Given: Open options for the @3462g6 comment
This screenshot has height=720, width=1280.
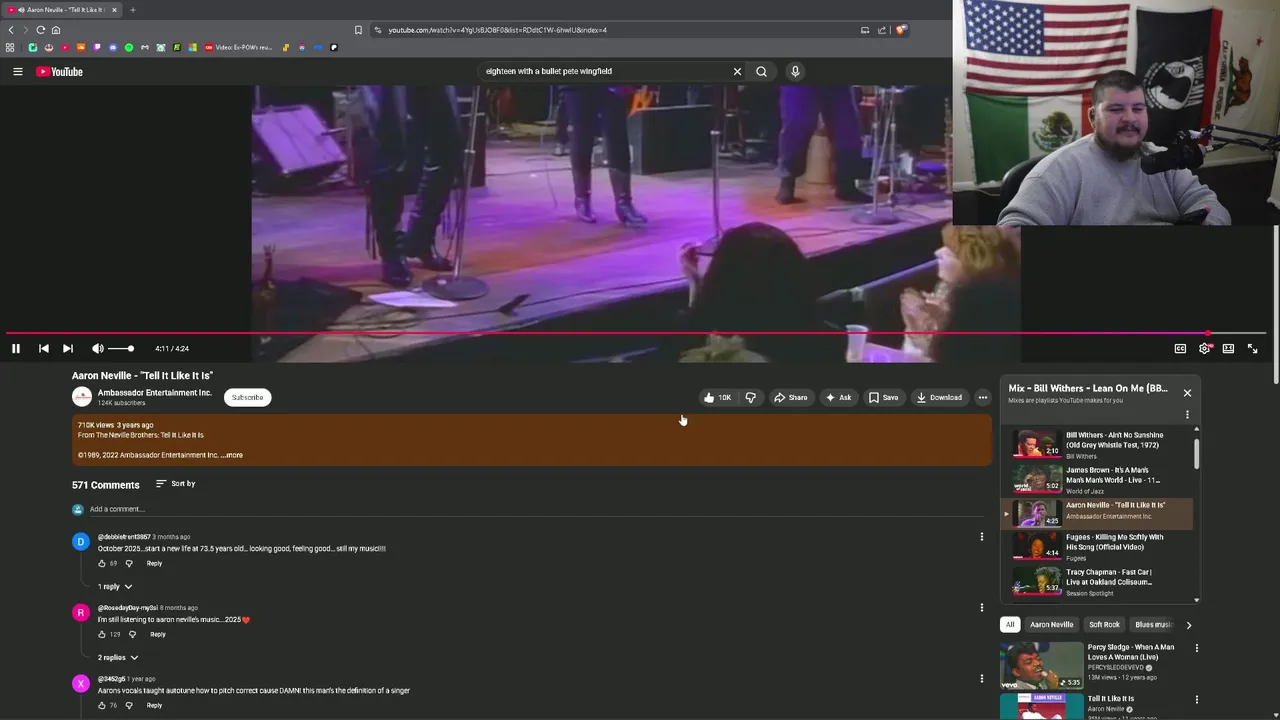Looking at the screenshot, I should 981,679.
